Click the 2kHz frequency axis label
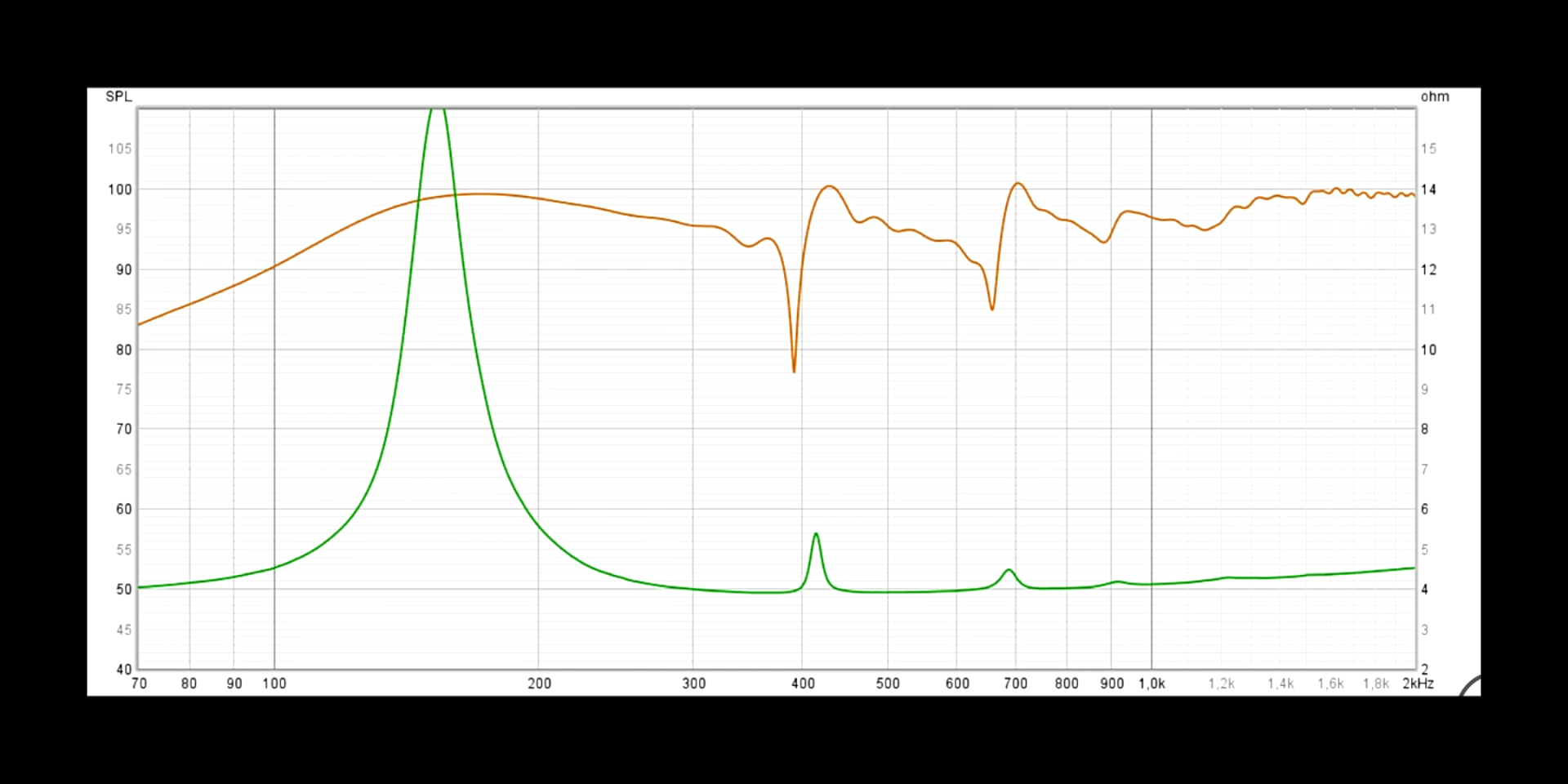Screen dimensions: 1568x784 (1418, 684)
